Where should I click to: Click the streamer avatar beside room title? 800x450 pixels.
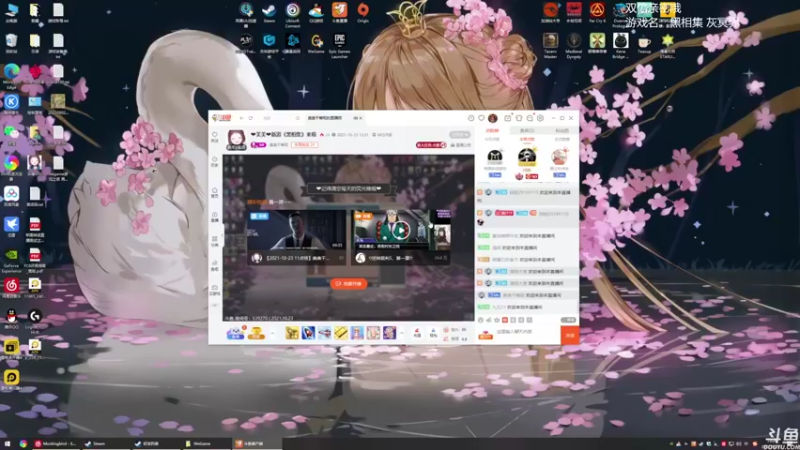(236, 139)
